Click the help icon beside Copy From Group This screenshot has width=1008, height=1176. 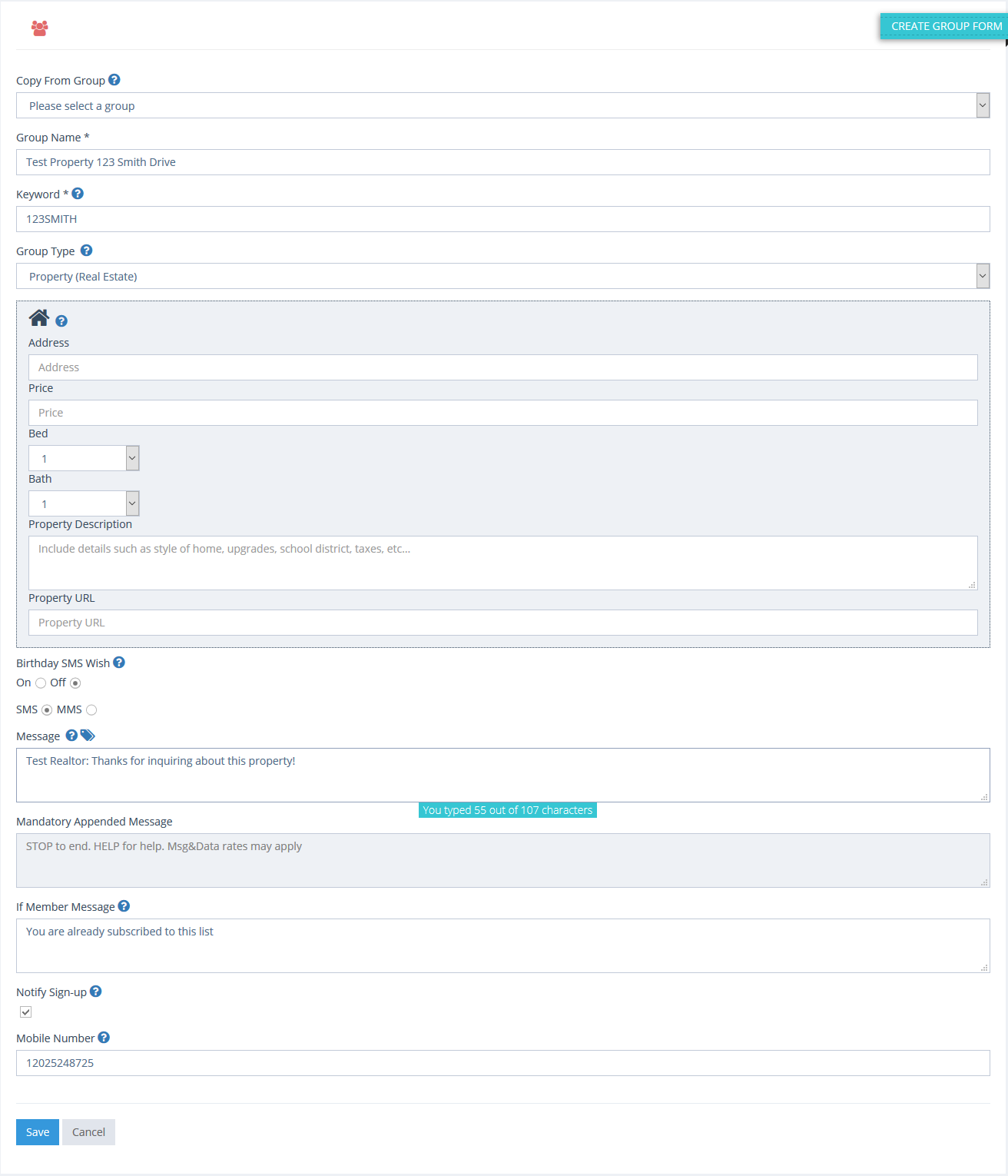pos(114,79)
